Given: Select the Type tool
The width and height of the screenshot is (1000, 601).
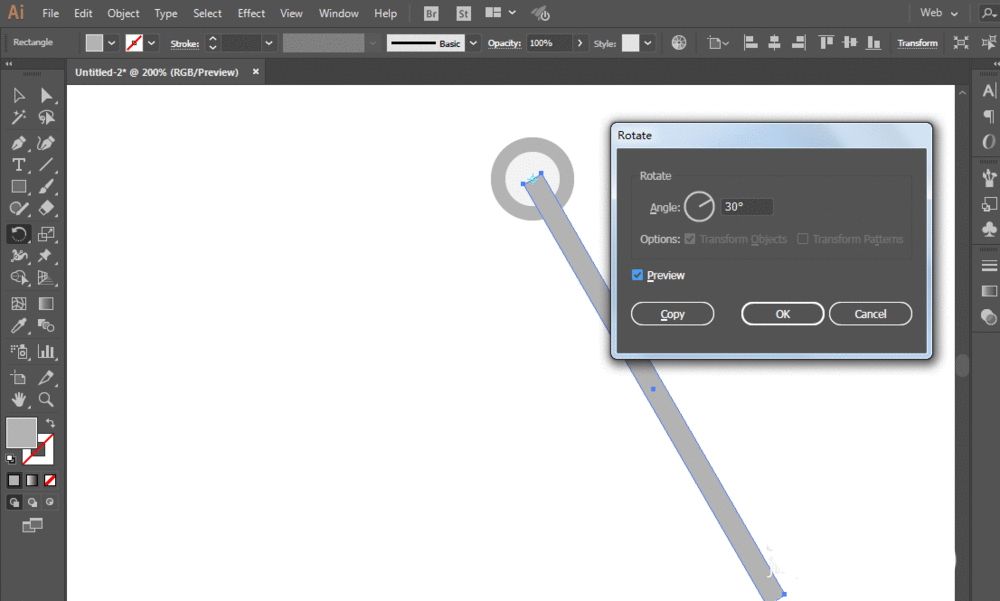Looking at the screenshot, I should [18, 165].
